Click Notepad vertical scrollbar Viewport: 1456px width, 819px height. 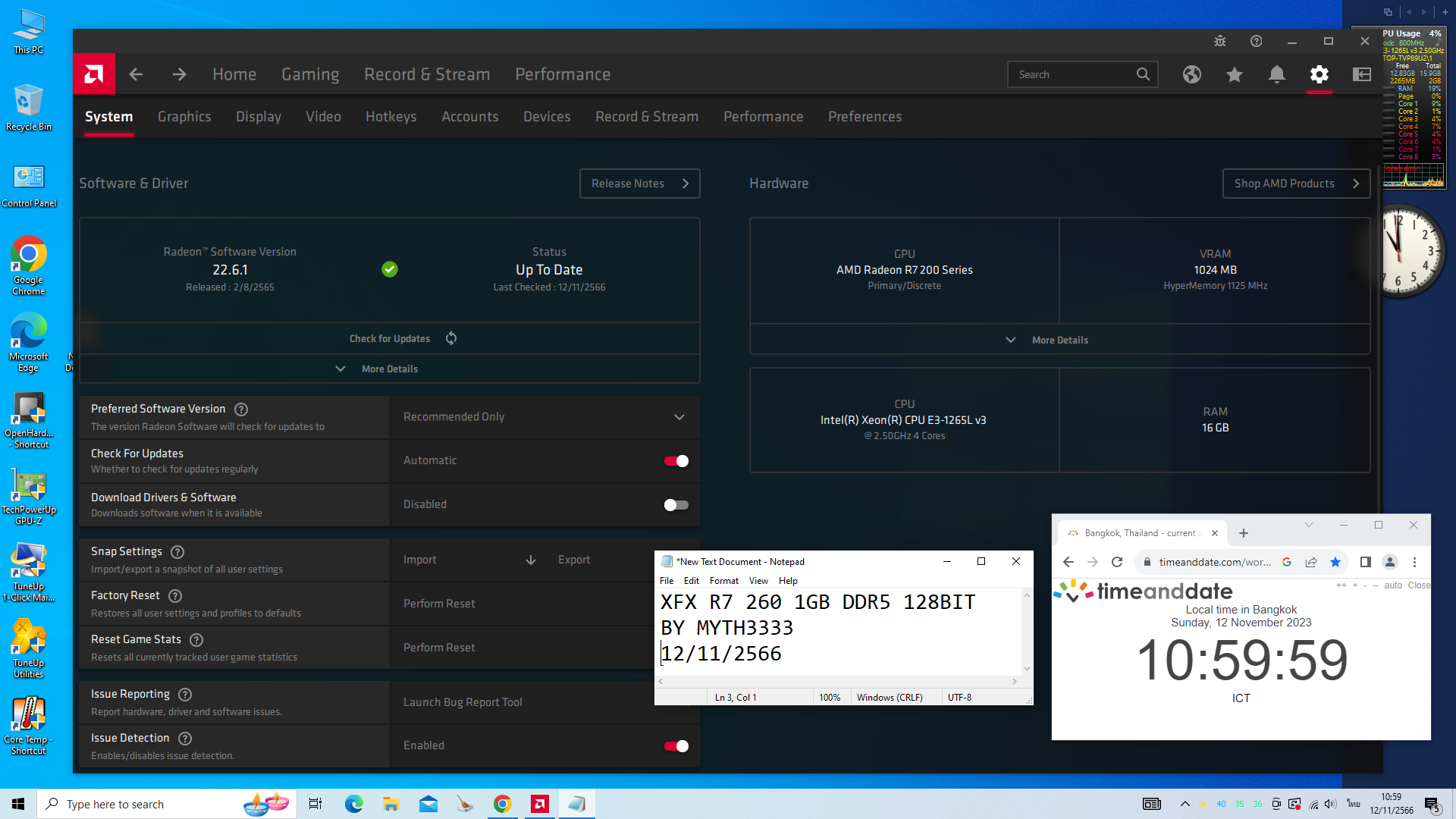(1027, 632)
